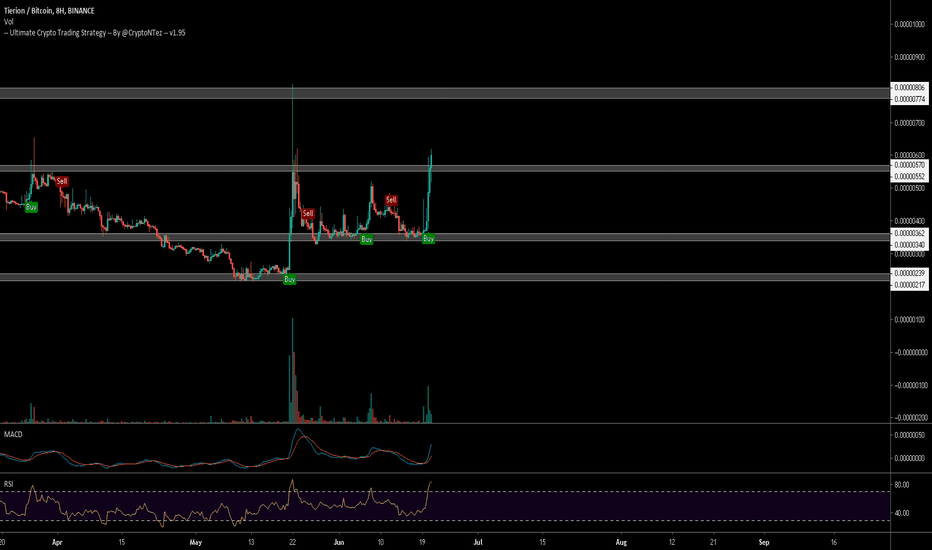Click the Buy marker in early June
The width and height of the screenshot is (932, 550).
point(367,239)
